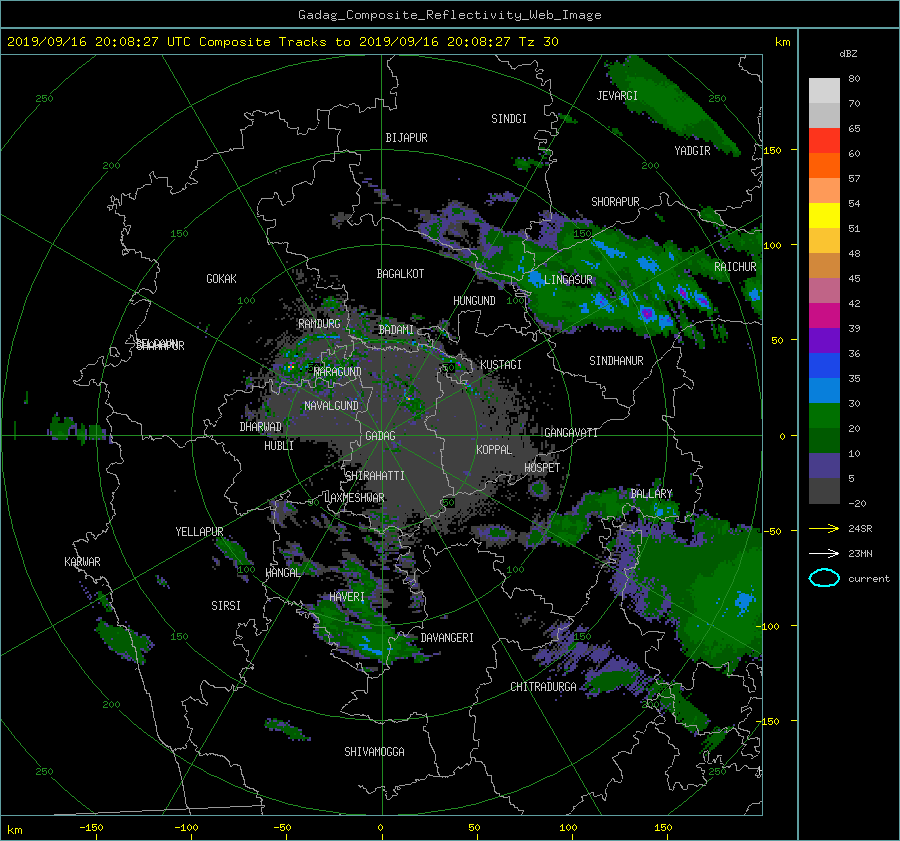This screenshot has width=900, height=841.
Task: Select the magenta color swatch in dBZ legend
Action: 824,315
